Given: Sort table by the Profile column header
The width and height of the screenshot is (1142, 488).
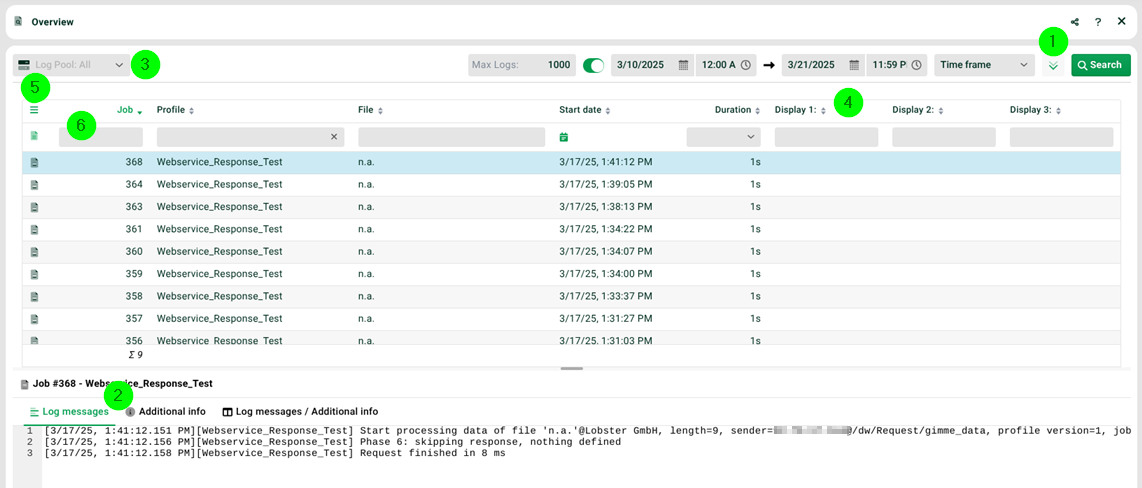Looking at the screenshot, I should 171,110.
